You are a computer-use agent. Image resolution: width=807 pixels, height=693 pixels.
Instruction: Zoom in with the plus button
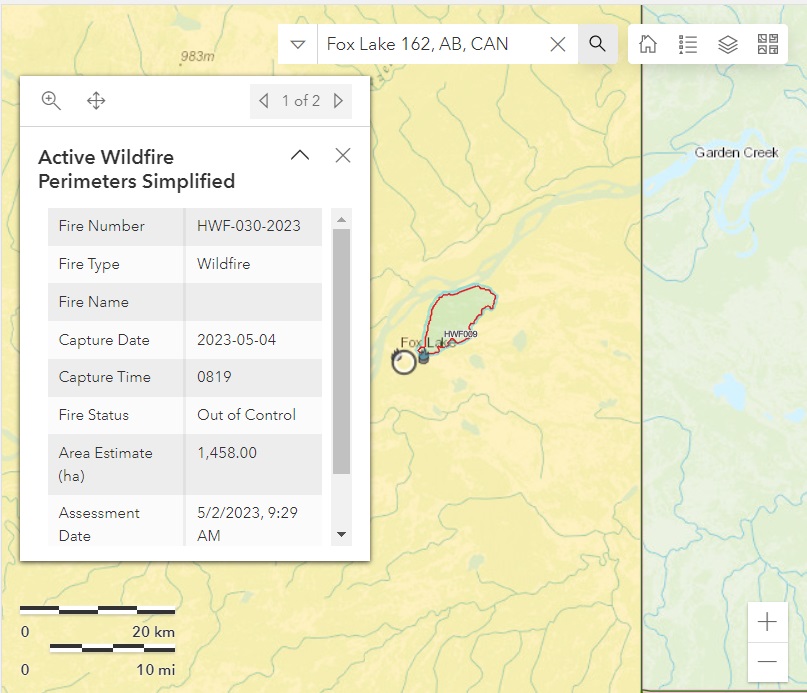[767, 622]
